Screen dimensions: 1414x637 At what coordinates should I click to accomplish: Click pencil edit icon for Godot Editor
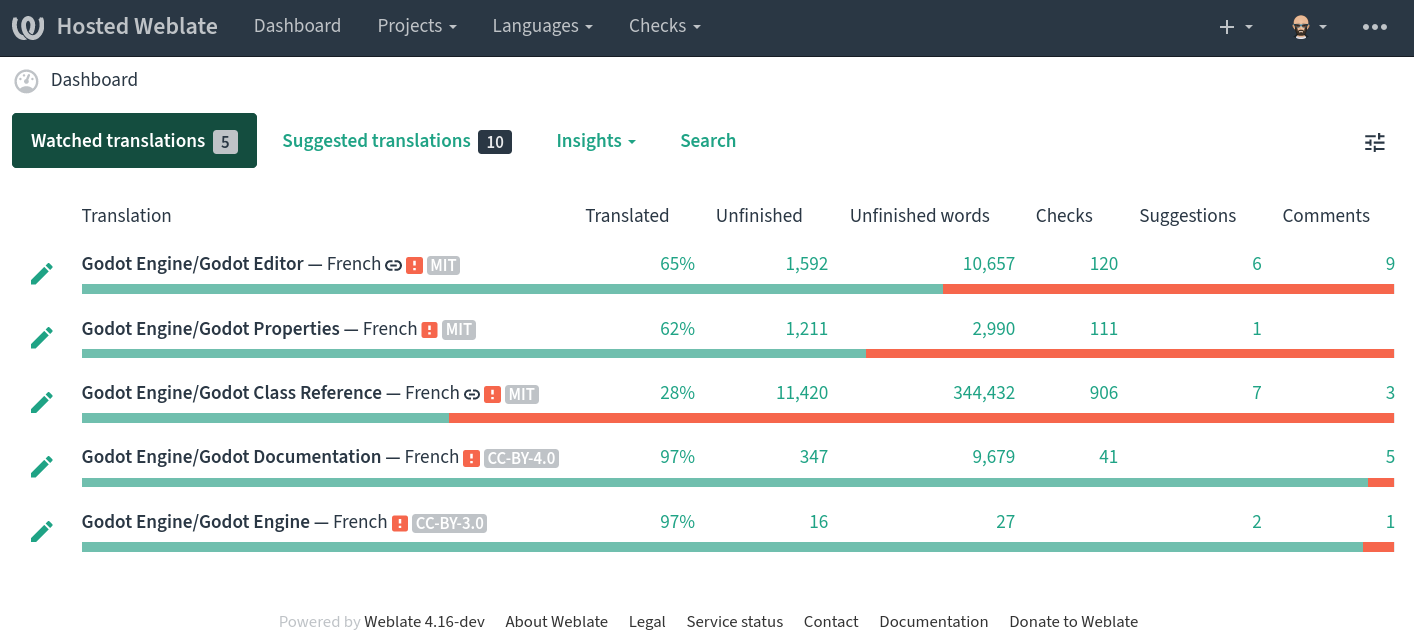[42, 274]
